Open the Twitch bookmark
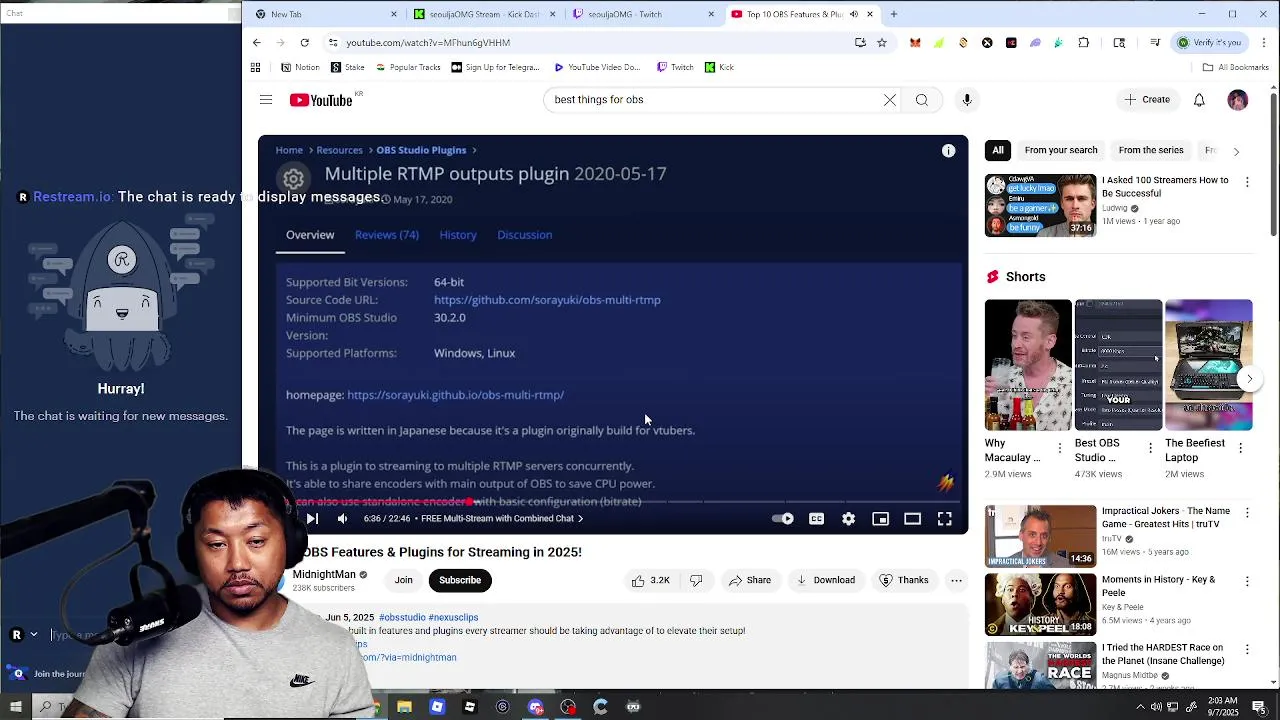This screenshot has height=720, width=1280. [x=675, y=67]
